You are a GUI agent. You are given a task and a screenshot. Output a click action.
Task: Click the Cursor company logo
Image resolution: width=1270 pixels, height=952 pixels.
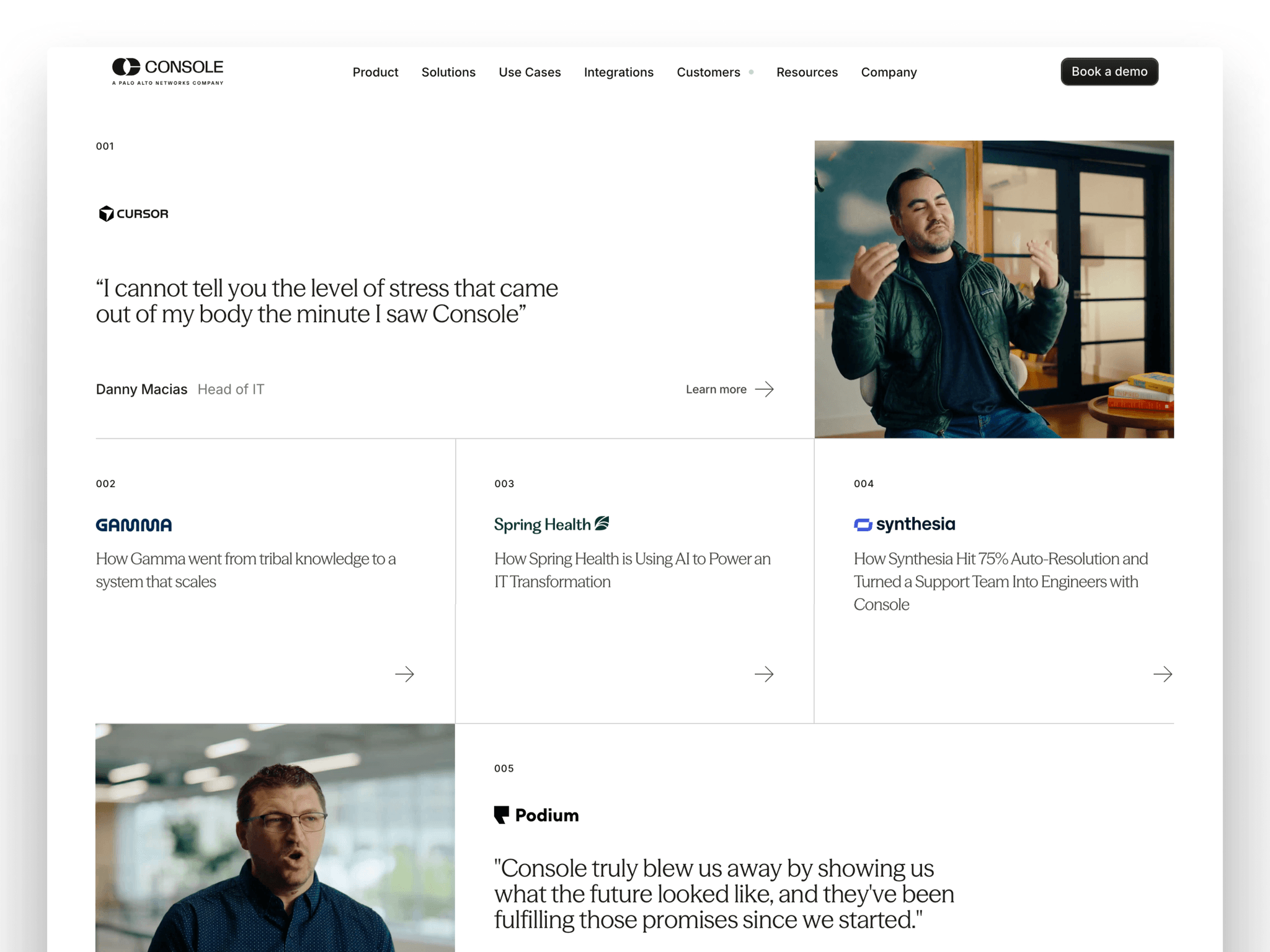(133, 213)
